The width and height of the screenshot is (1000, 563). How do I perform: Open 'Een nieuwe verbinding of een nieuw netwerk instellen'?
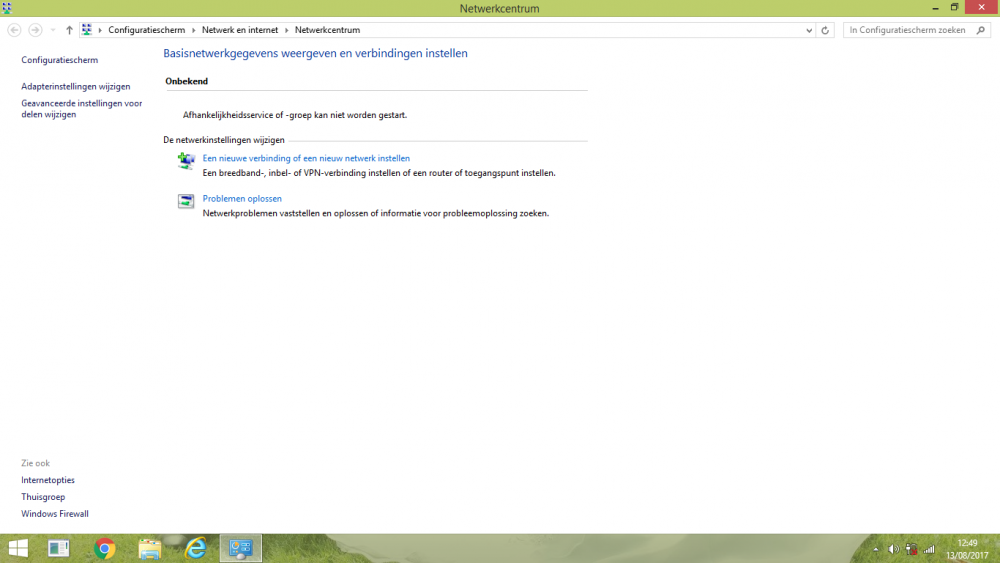click(306, 158)
